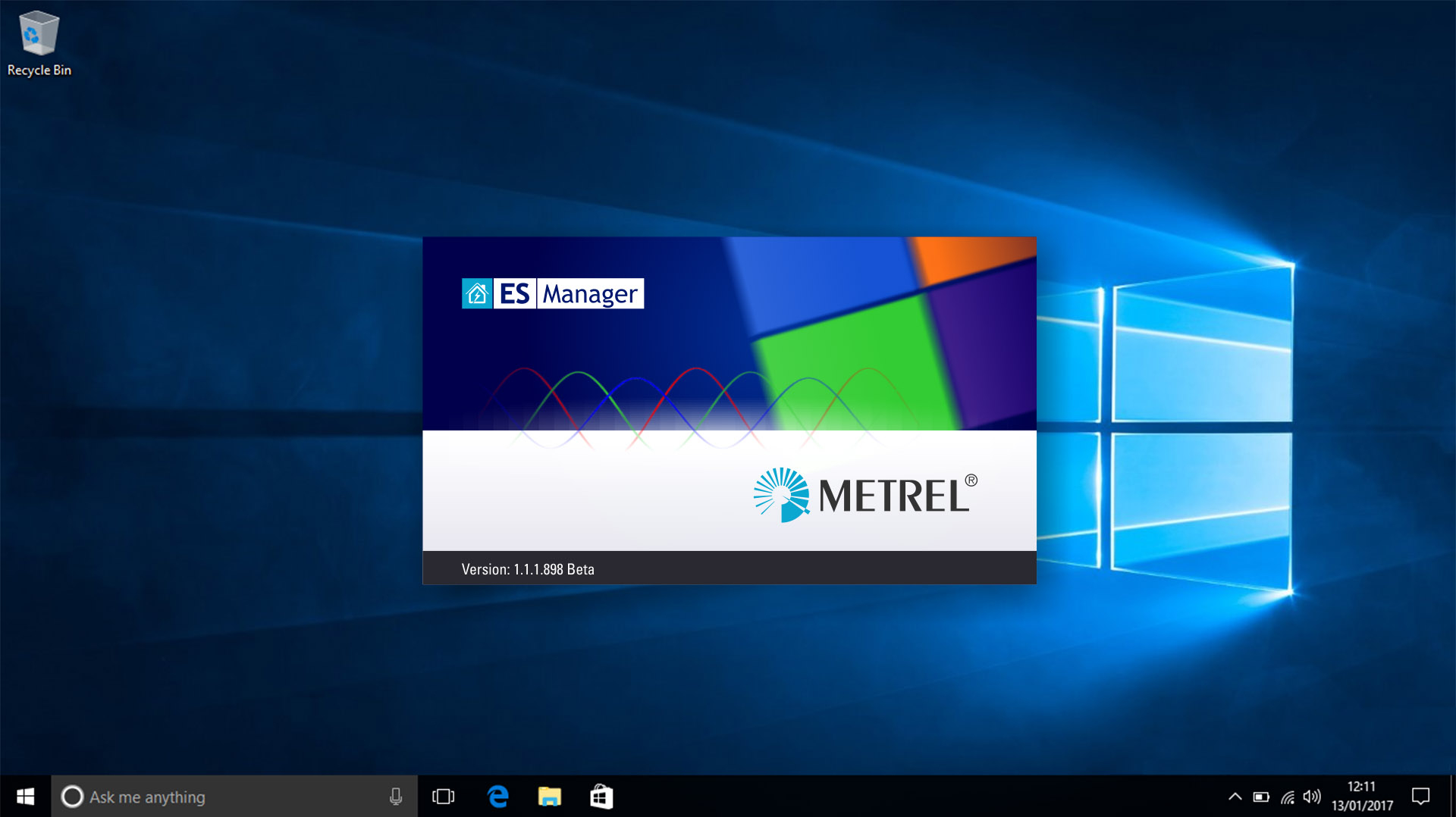Open the Windows Start menu
The image size is (1456, 817).
click(25, 797)
